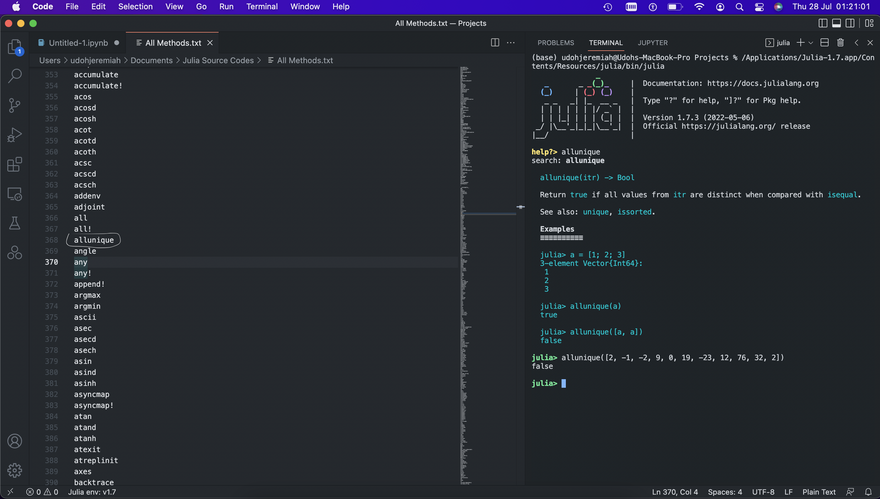
Task: Open the Explorer view in activity bar
Action: click(x=15, y=47)
